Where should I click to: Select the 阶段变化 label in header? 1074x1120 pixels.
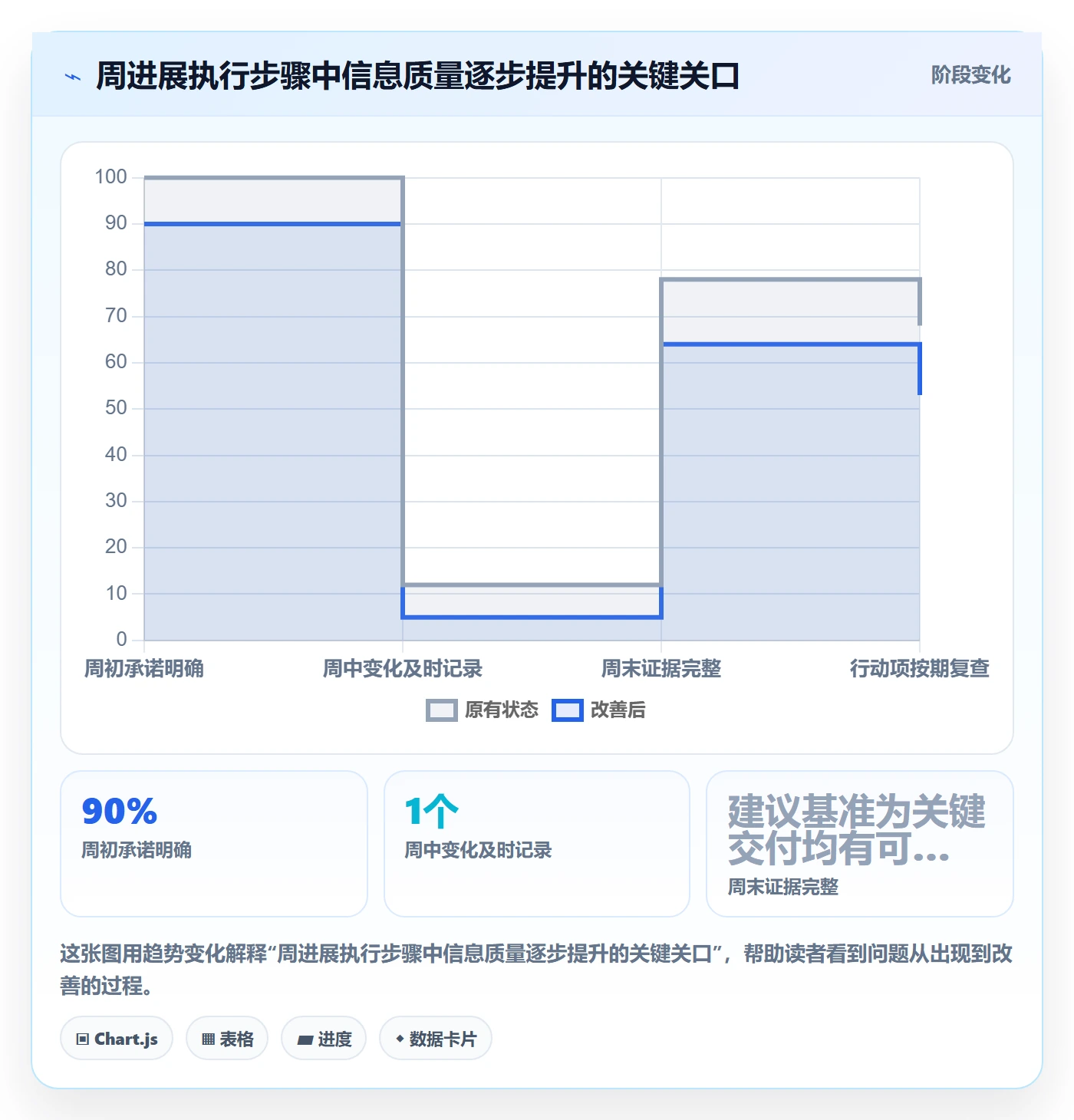pos(970,75)
